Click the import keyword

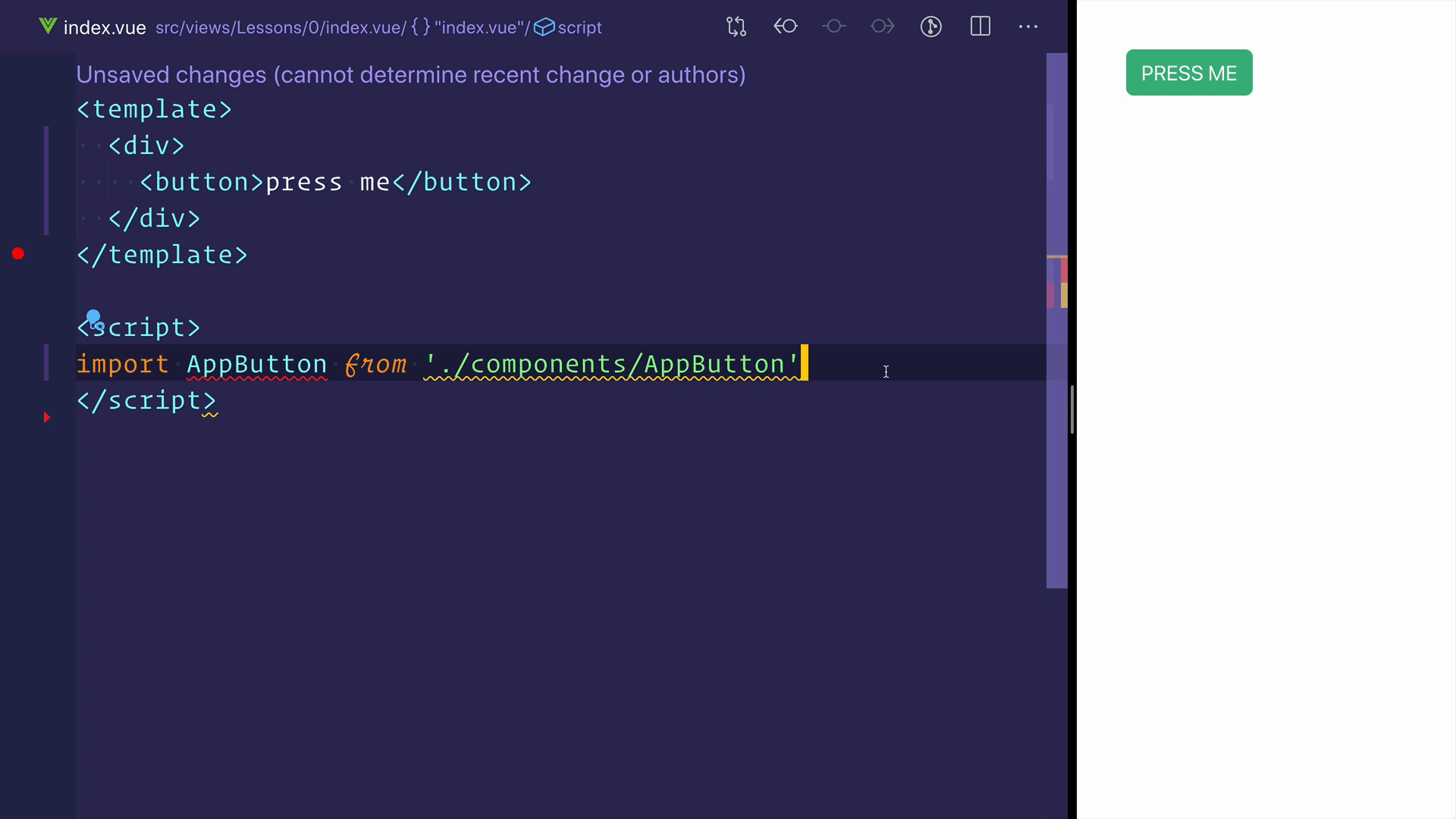click(123, 364)
